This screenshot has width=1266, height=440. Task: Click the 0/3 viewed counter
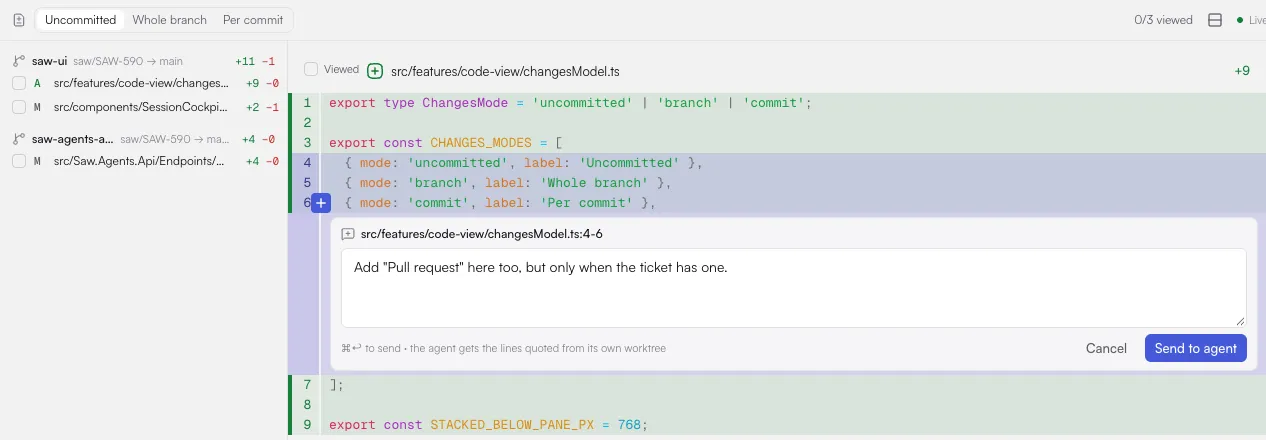pyautogui.click(x=1163, y=20)
